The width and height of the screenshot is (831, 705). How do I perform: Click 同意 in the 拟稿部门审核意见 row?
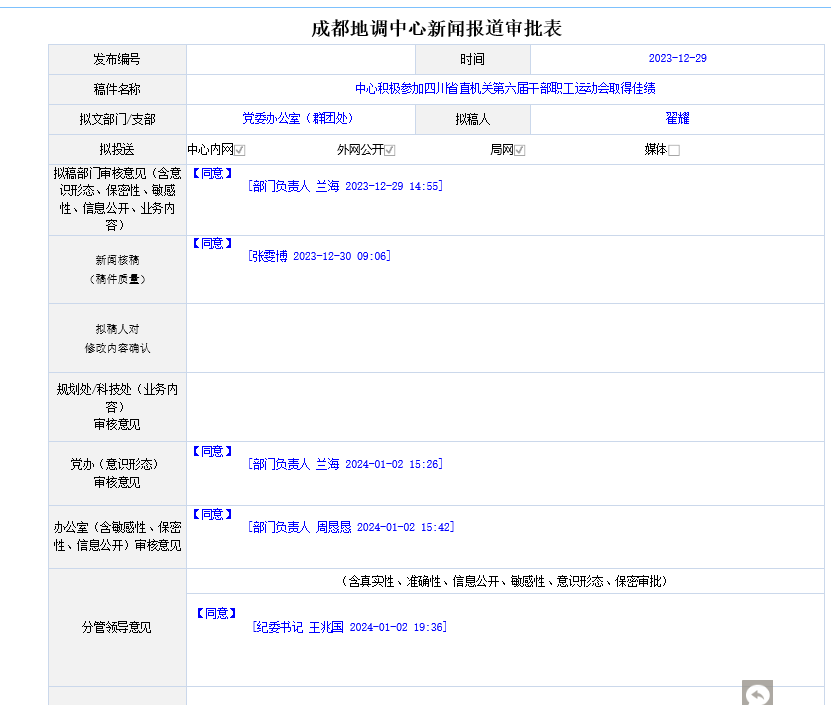click(212, 173)
